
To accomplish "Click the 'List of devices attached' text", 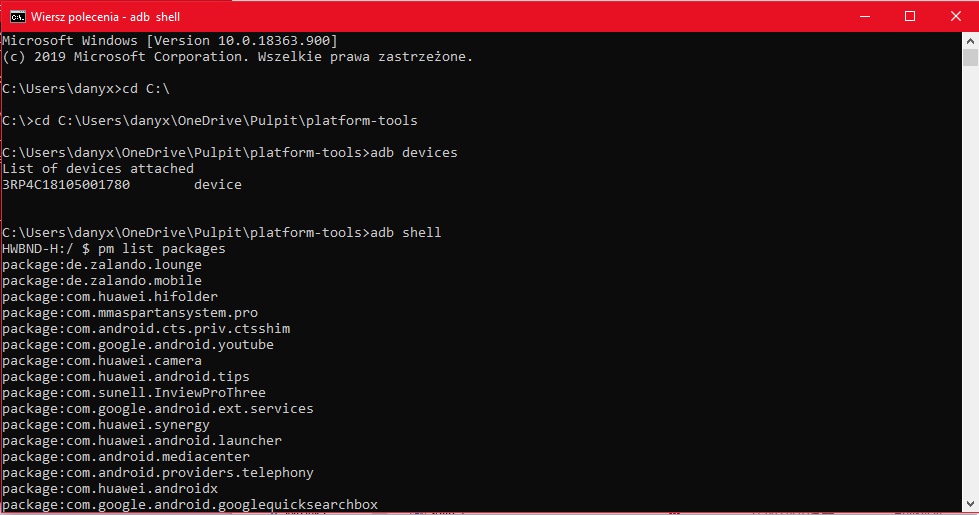I will coord(98,169).
